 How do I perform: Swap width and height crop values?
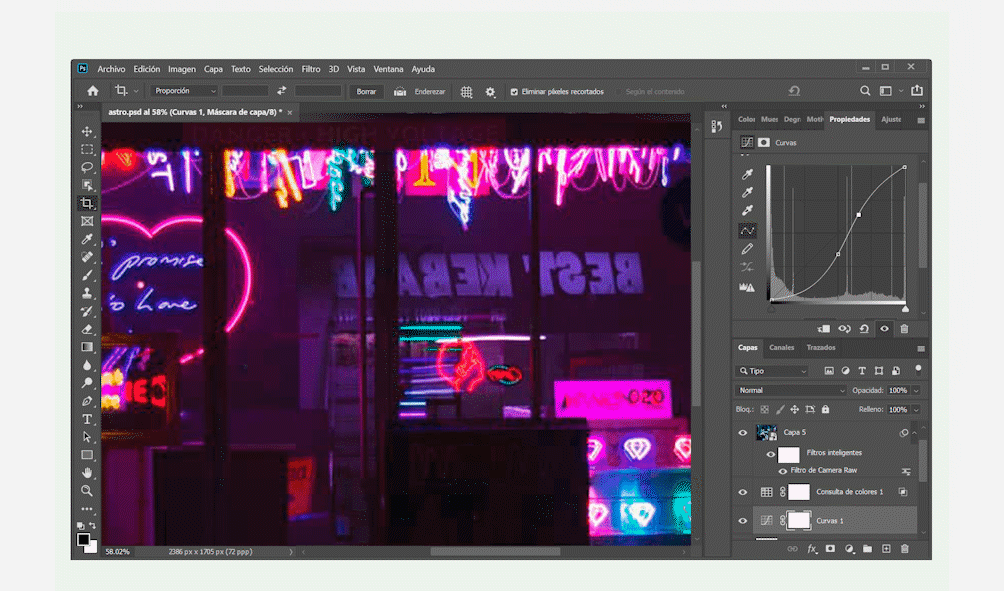pyautogui.click(x=282, y=91)
